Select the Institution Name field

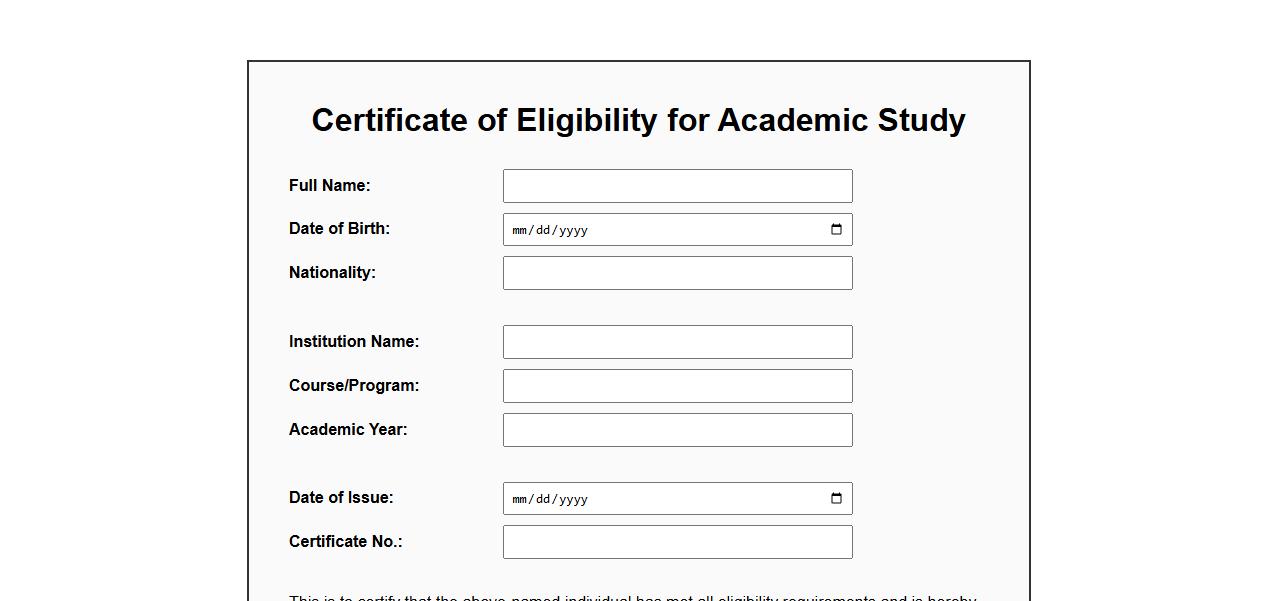click(x=677, y=342)
